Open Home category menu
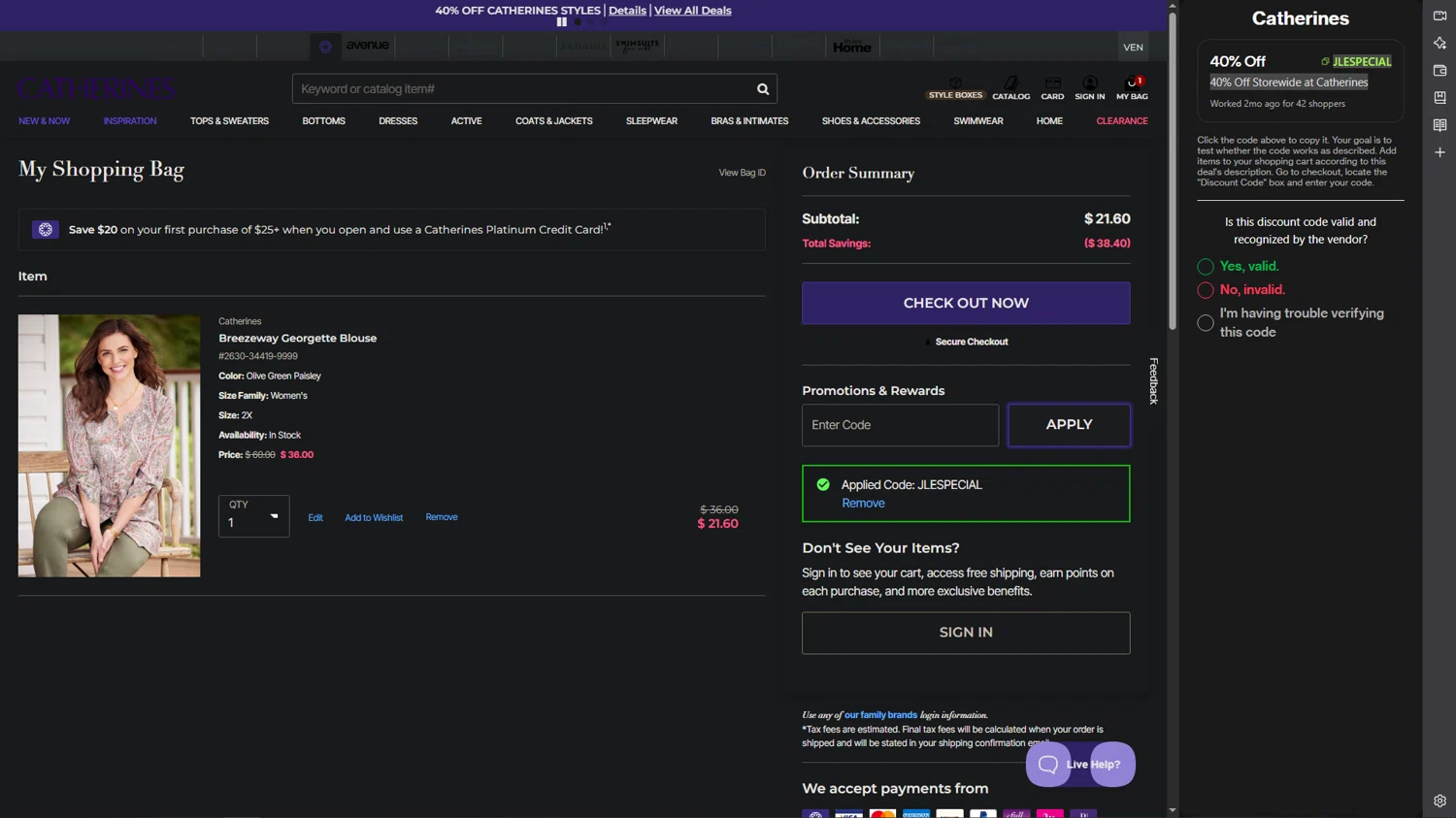This screenshot has height=818, width=1456. point(1049,121)
